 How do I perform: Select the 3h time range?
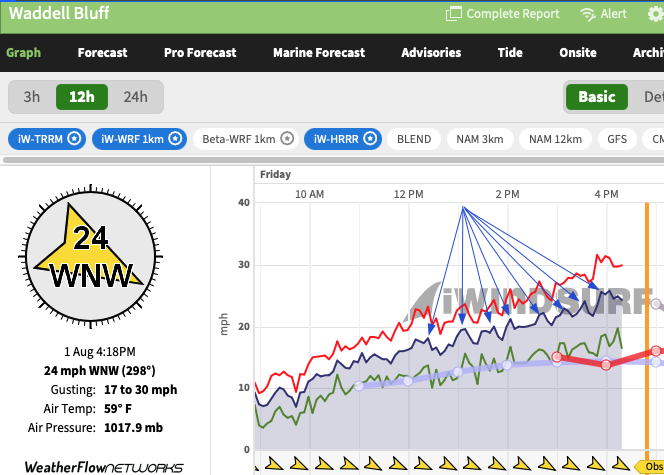click(x=32, y=97)
